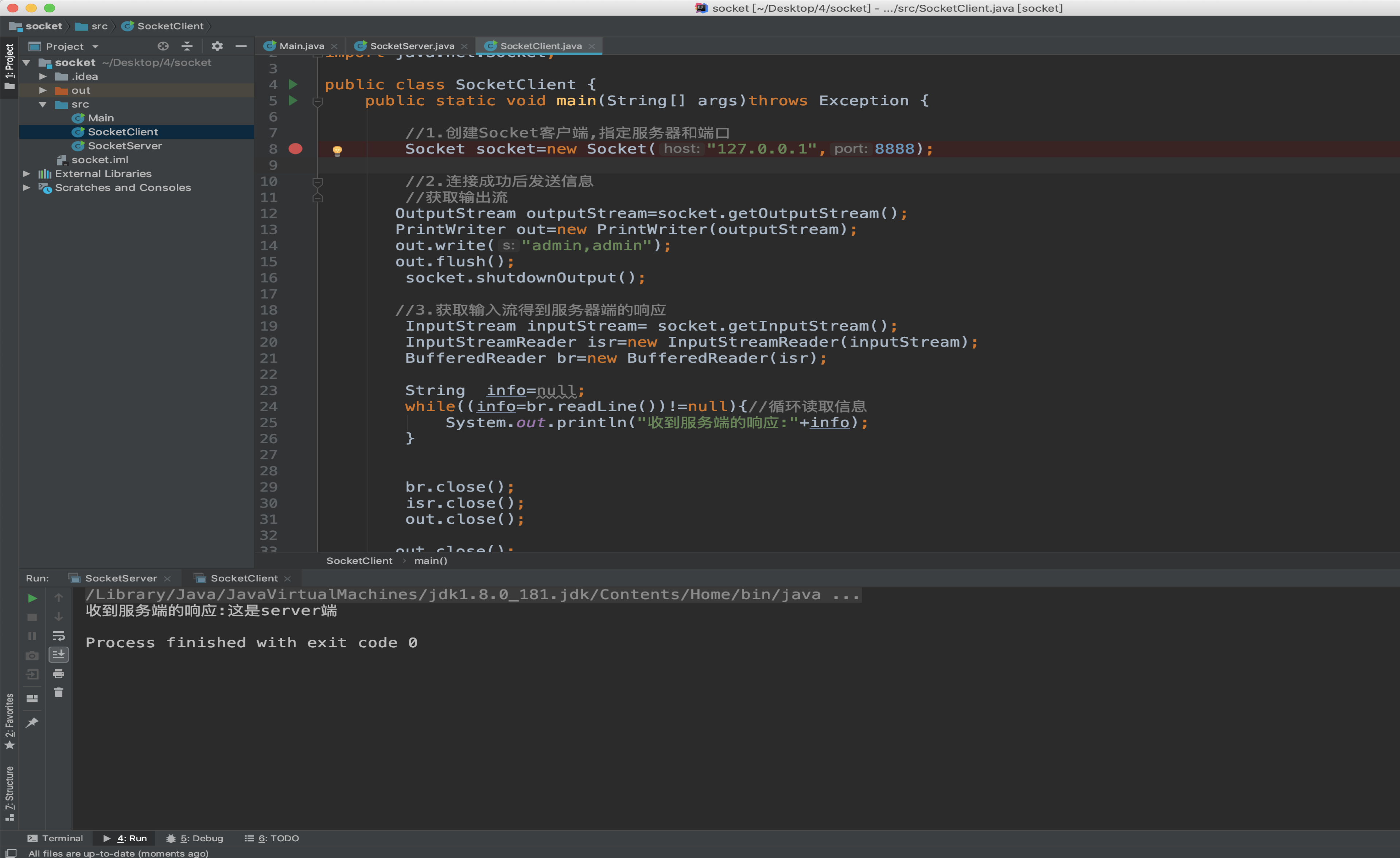Viewport: 1400px width, 858px height.
Task: Open the Project view dropdown arrow
Action: click(96, 47)
